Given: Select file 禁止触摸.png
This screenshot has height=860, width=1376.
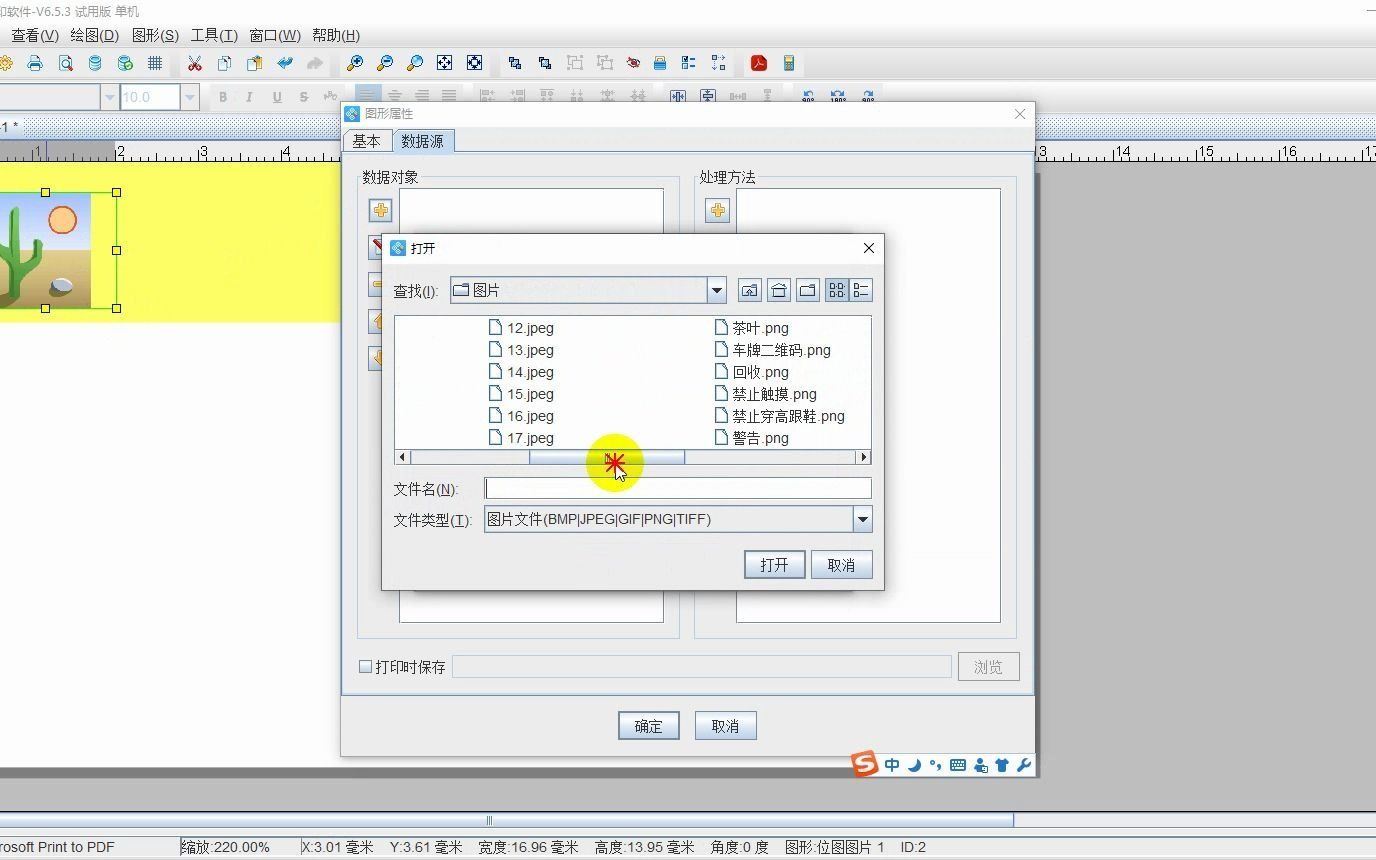Looking at the screenshot, I should [766, 394].
